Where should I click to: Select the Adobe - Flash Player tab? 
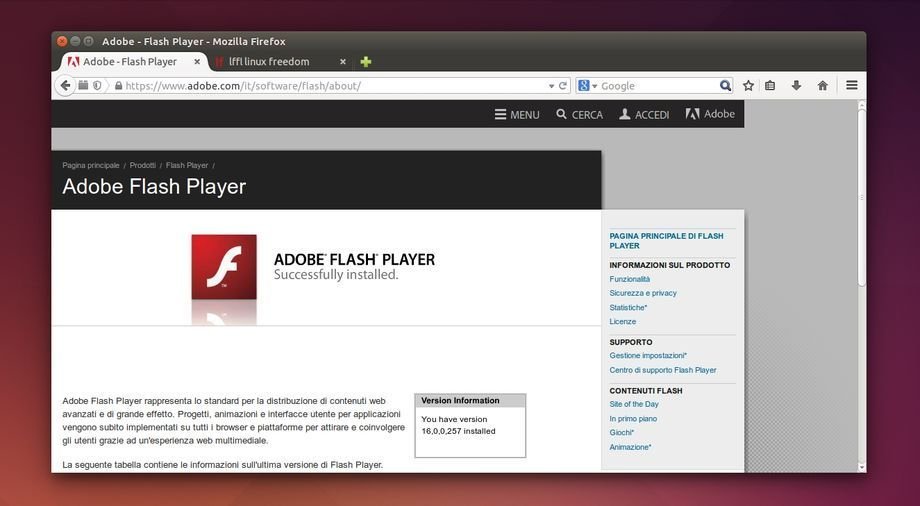[129, 62]
